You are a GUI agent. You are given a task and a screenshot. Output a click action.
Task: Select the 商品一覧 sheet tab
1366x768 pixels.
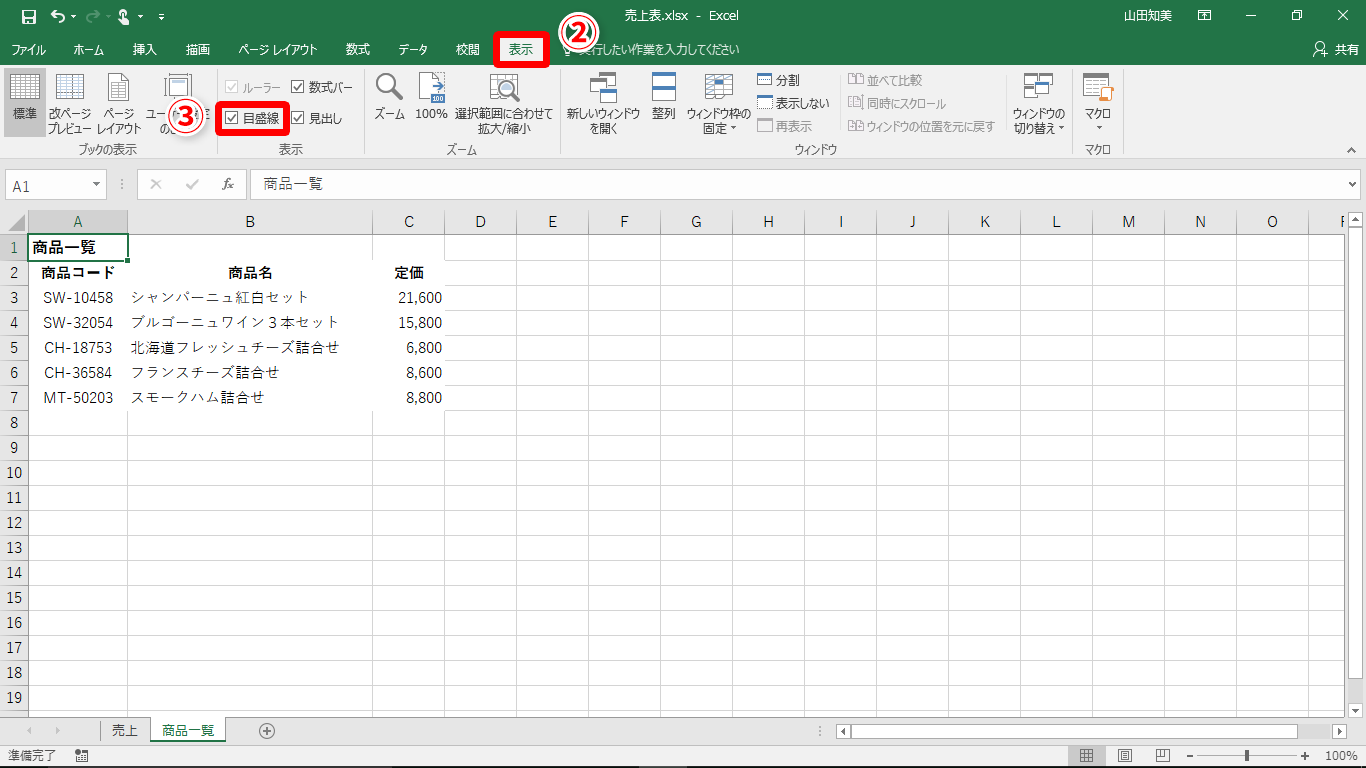point(188,731)
